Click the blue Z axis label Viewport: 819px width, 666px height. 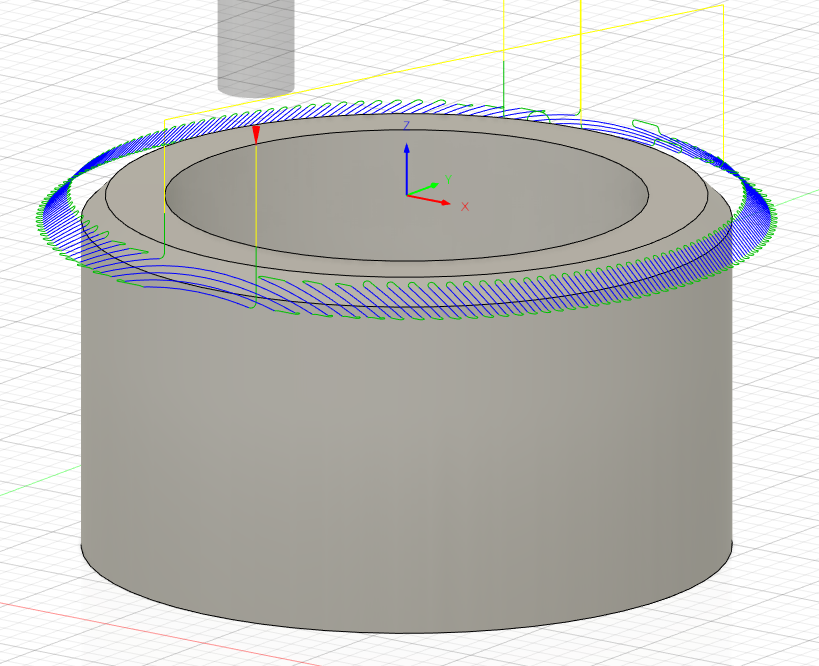click(x=406, y=125)
